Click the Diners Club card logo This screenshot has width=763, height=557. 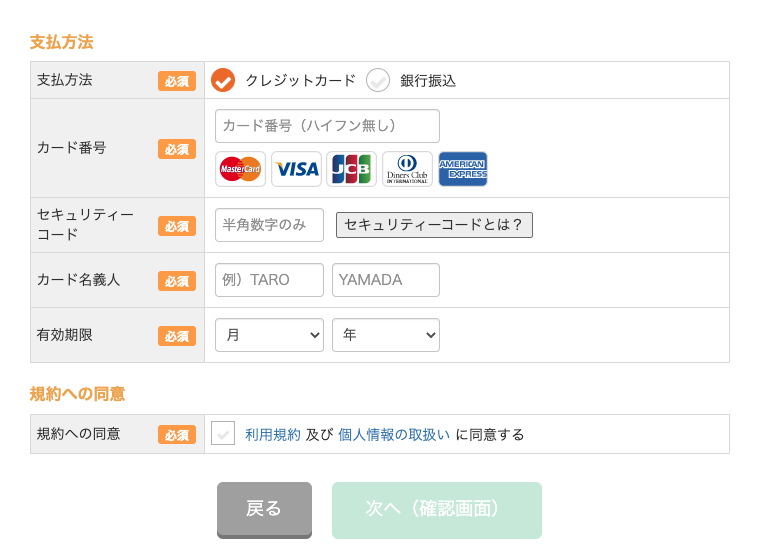tap(407, 169)
